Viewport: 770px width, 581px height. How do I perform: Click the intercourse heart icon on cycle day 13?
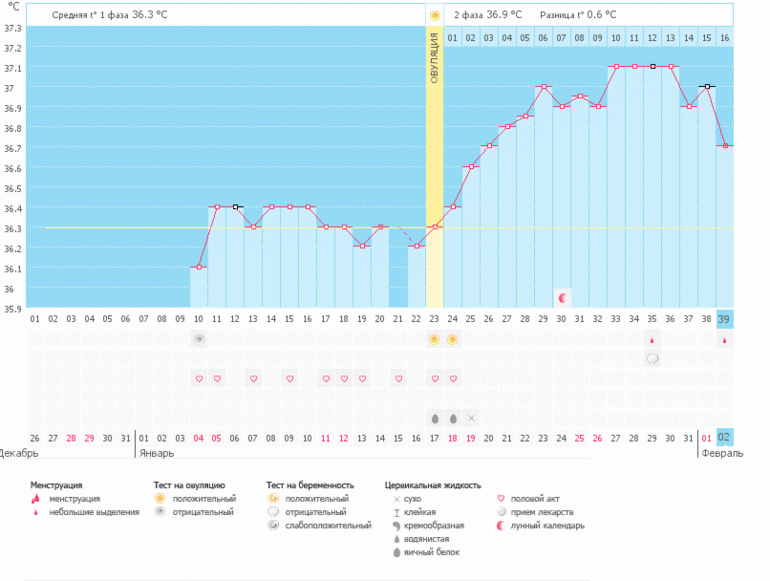[253, 379]
